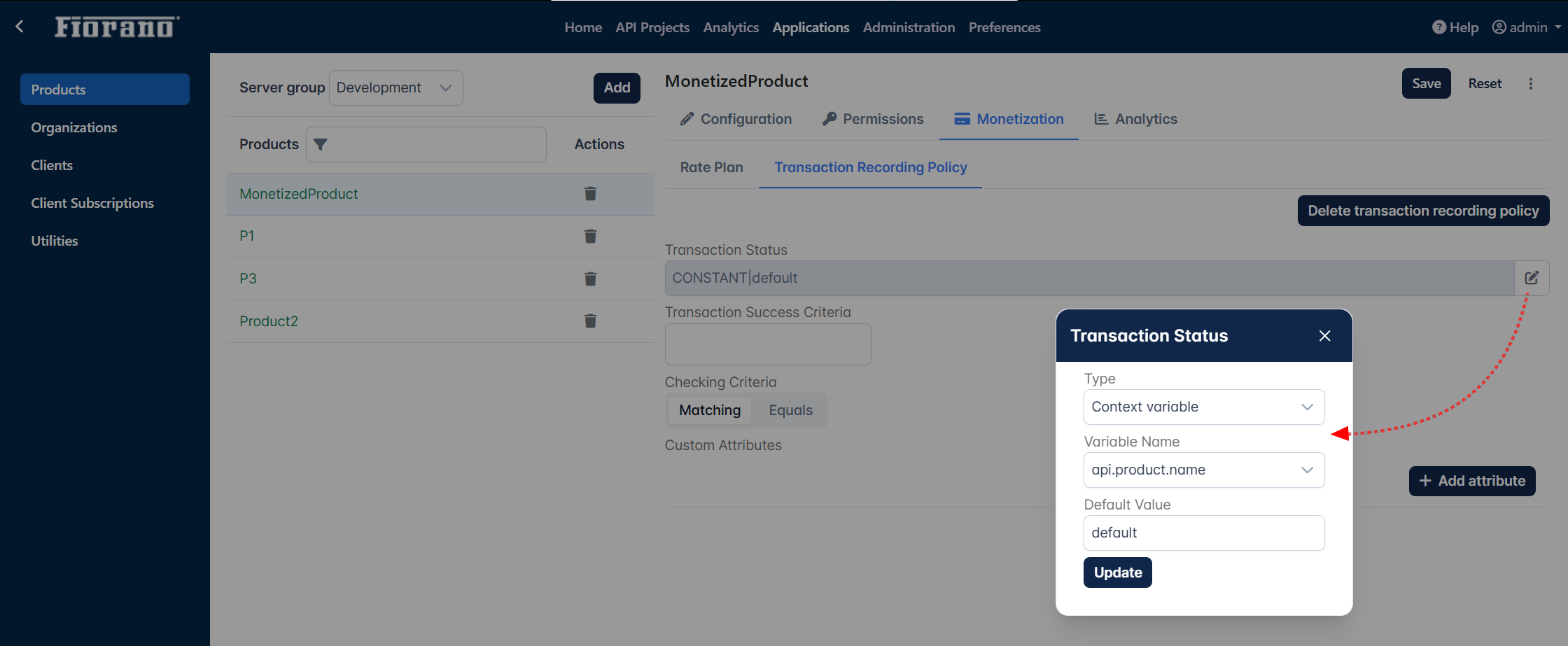Open the Type dropdown showing Context variable
This screenshot has width=1568, height=646.
click(1203, 407)
